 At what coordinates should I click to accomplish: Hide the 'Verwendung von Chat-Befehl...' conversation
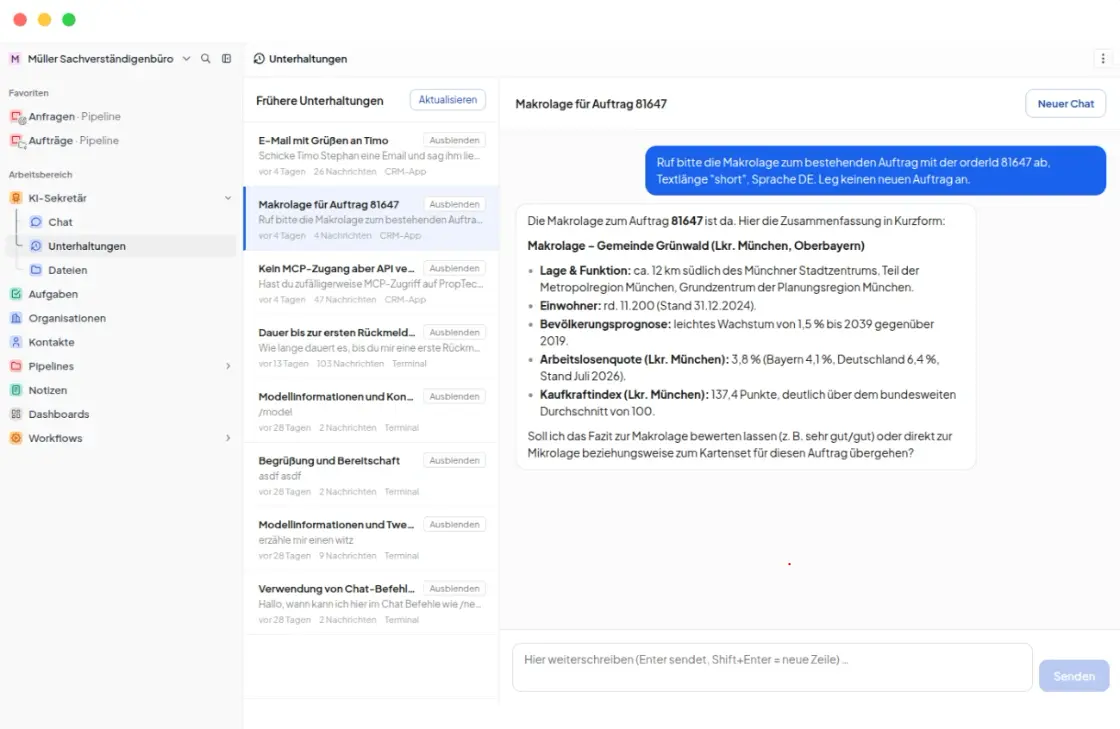pyautogui.click(x=454, y=588)
